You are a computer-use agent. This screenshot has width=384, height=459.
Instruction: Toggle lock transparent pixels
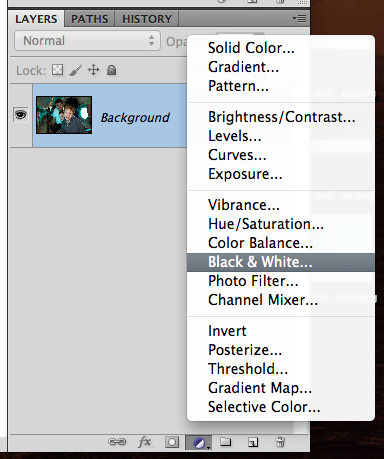click(57, 70)
